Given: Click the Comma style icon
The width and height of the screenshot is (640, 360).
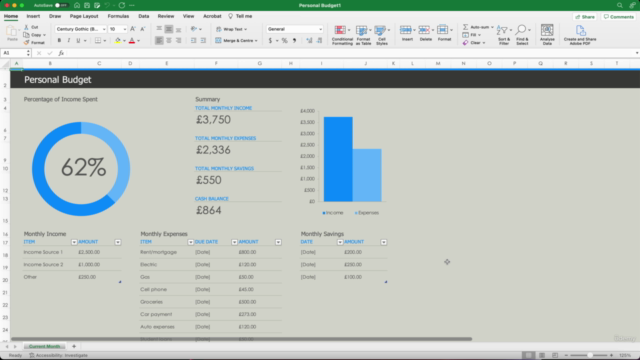Looking at the screenshot, I should 294,40.
